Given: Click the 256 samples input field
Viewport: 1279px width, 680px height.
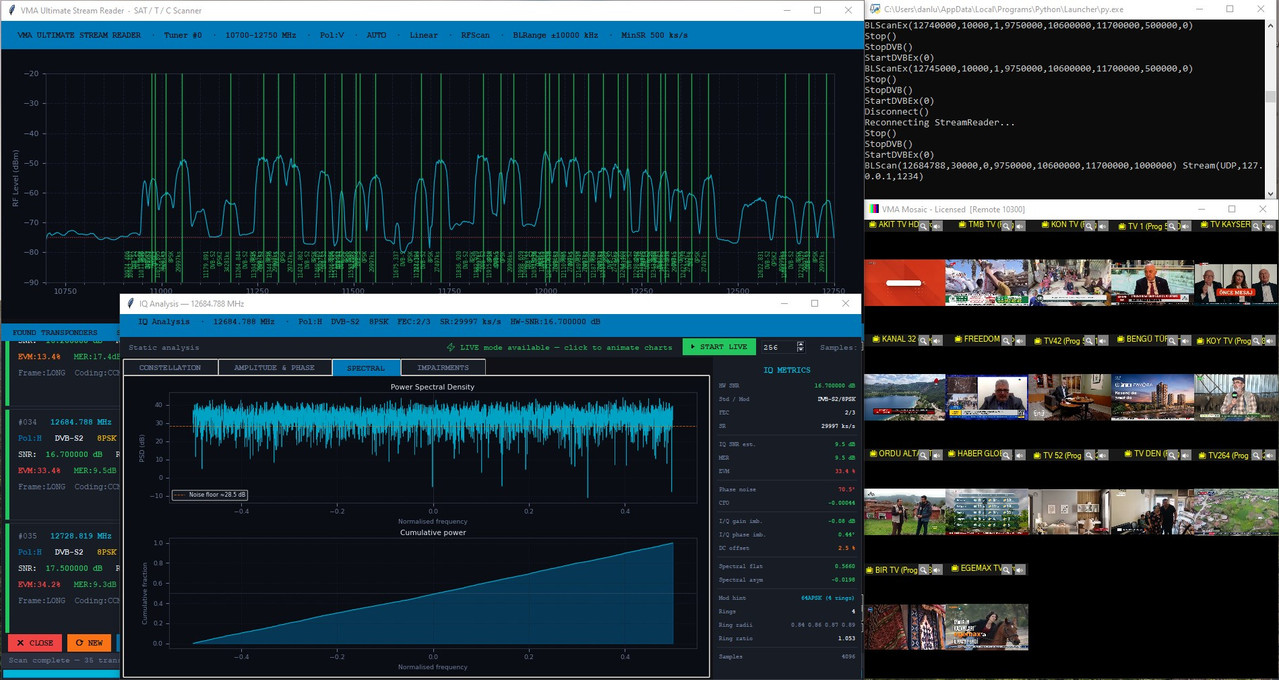Looking at the screenshot, I should tap(777, 347).
